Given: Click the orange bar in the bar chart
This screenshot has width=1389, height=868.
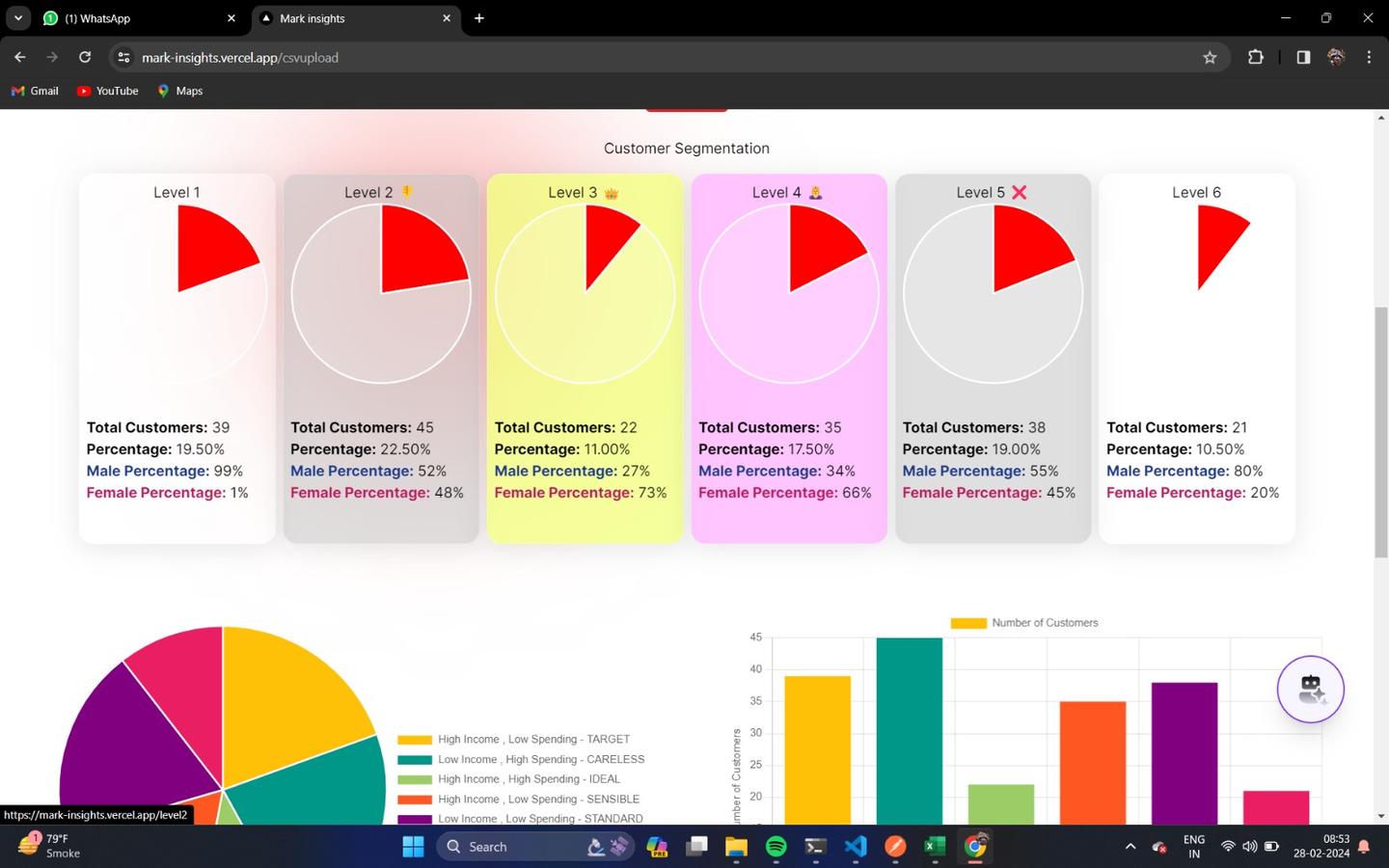Looking at the screenshot, I should (x=1093, y=762).
